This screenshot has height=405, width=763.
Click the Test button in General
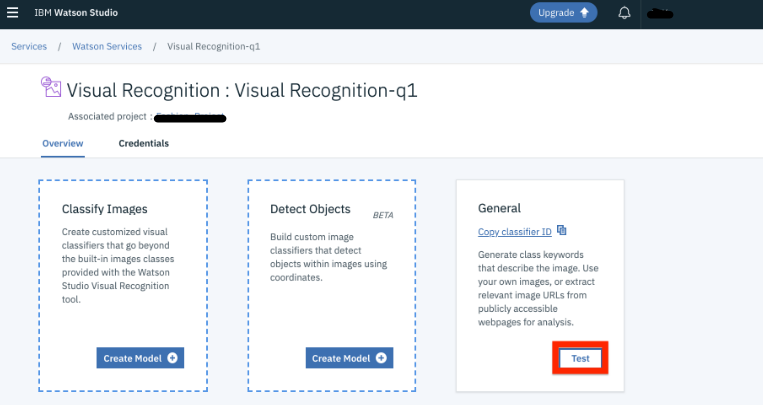point(580,358)
